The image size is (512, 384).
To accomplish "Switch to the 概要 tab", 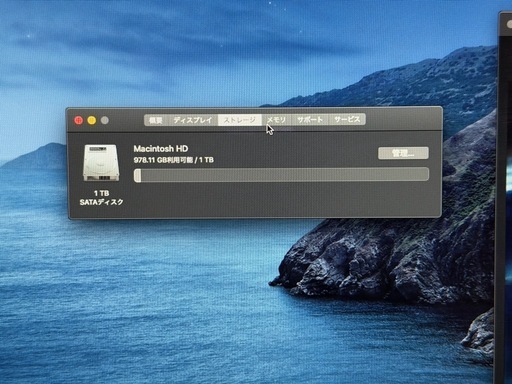I will (x=156, y=120).
